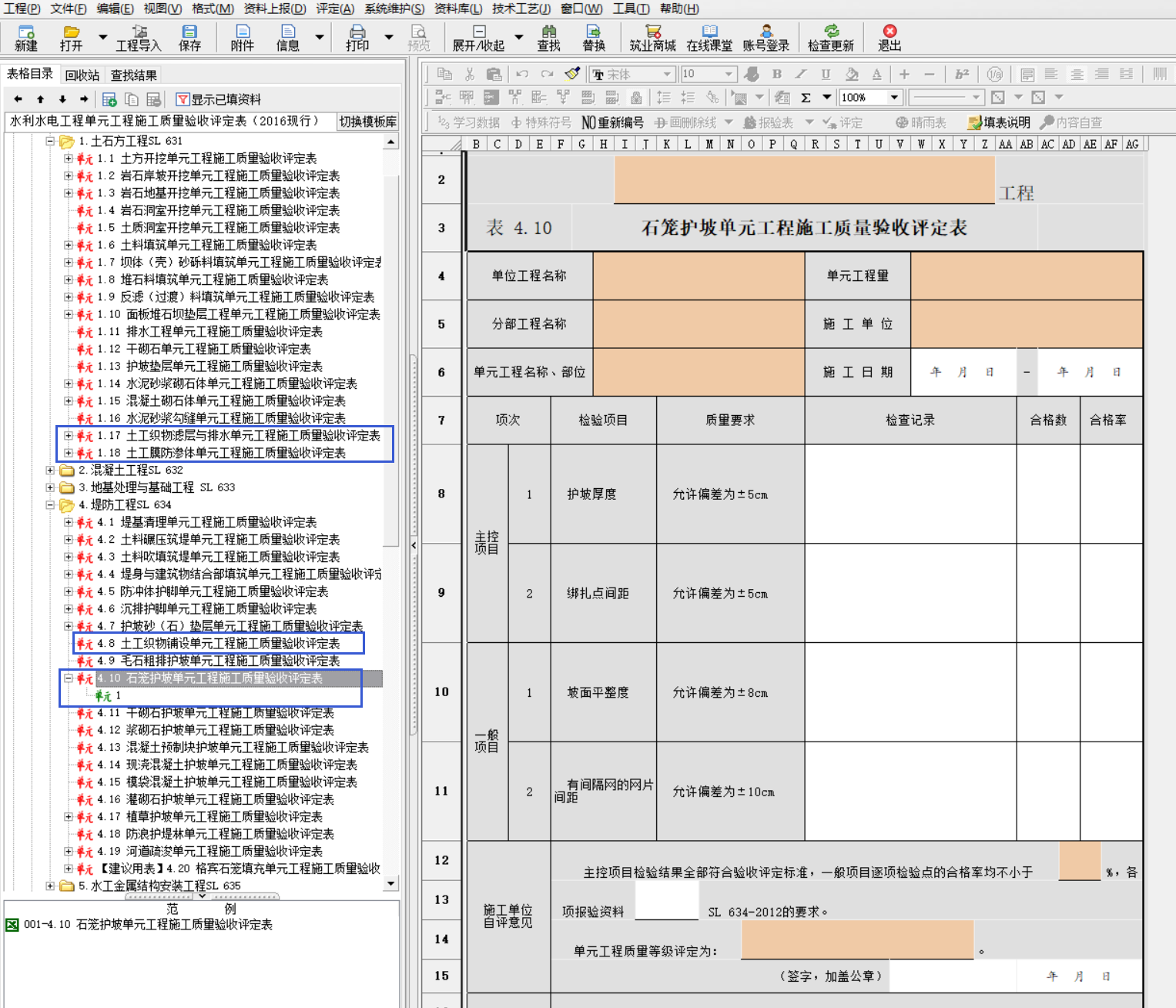Switch to the 查找结果 tab
1176x1008 pixels.
click(x=134, y=75)
